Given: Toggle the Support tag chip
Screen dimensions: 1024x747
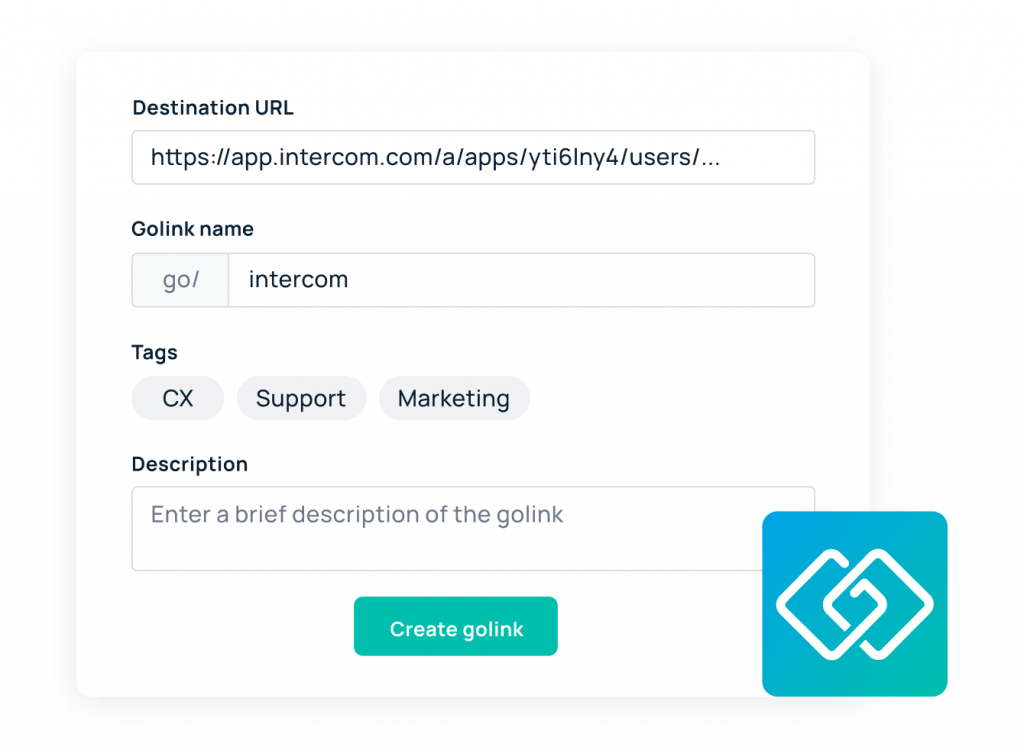Looking at the screenshot, I should tap(301, 398).
